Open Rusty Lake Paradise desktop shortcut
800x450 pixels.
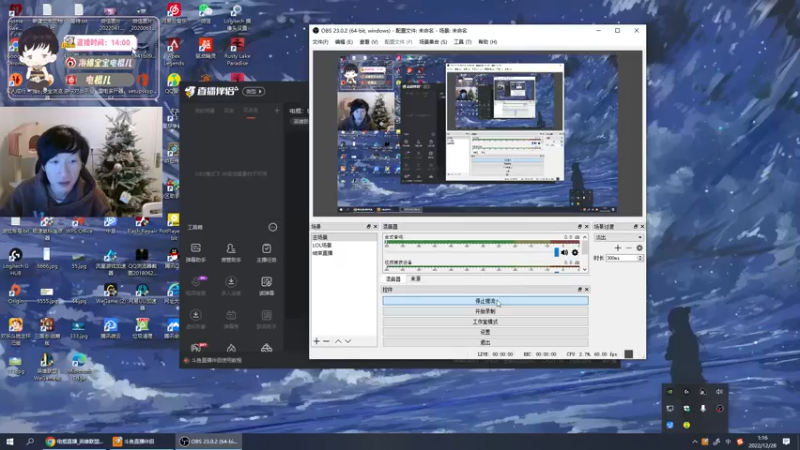tap(237, 52)
